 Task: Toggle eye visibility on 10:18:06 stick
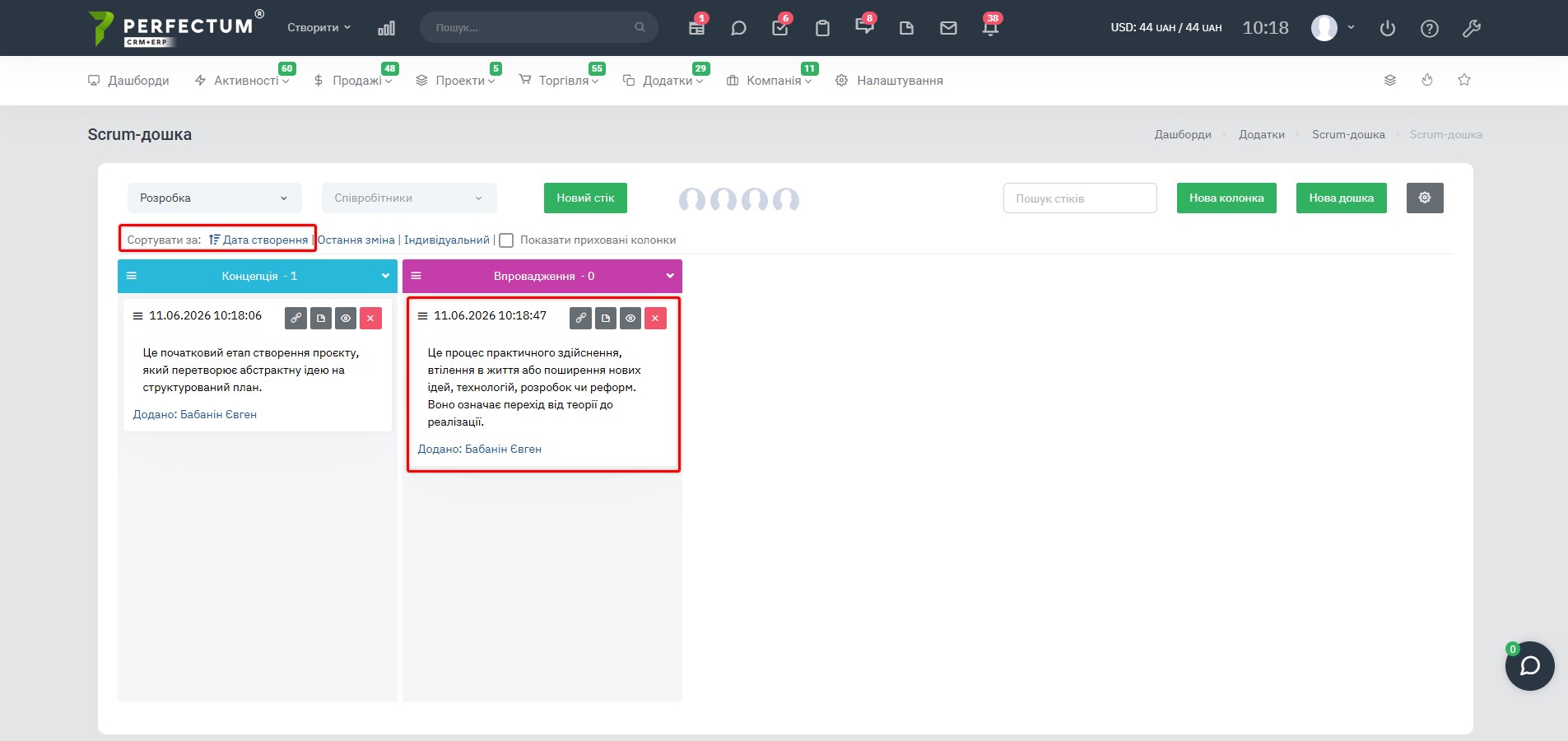[346, 318]
